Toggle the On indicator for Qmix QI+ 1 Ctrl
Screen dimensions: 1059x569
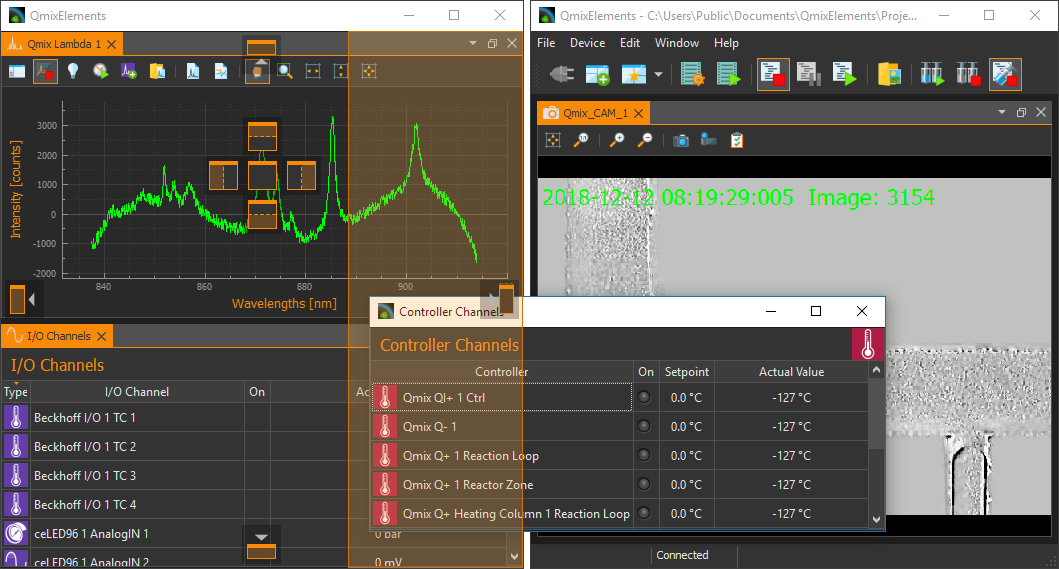[645, 398]
